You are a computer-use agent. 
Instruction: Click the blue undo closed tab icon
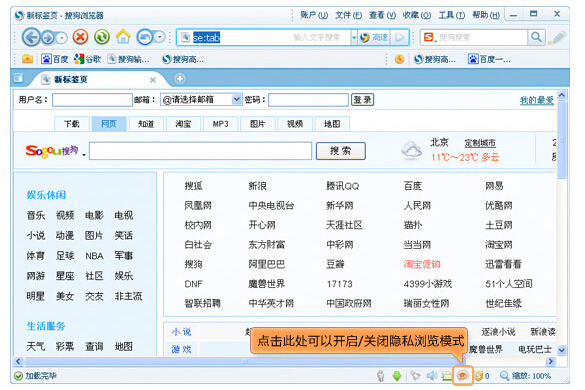[x=145, y=37]
